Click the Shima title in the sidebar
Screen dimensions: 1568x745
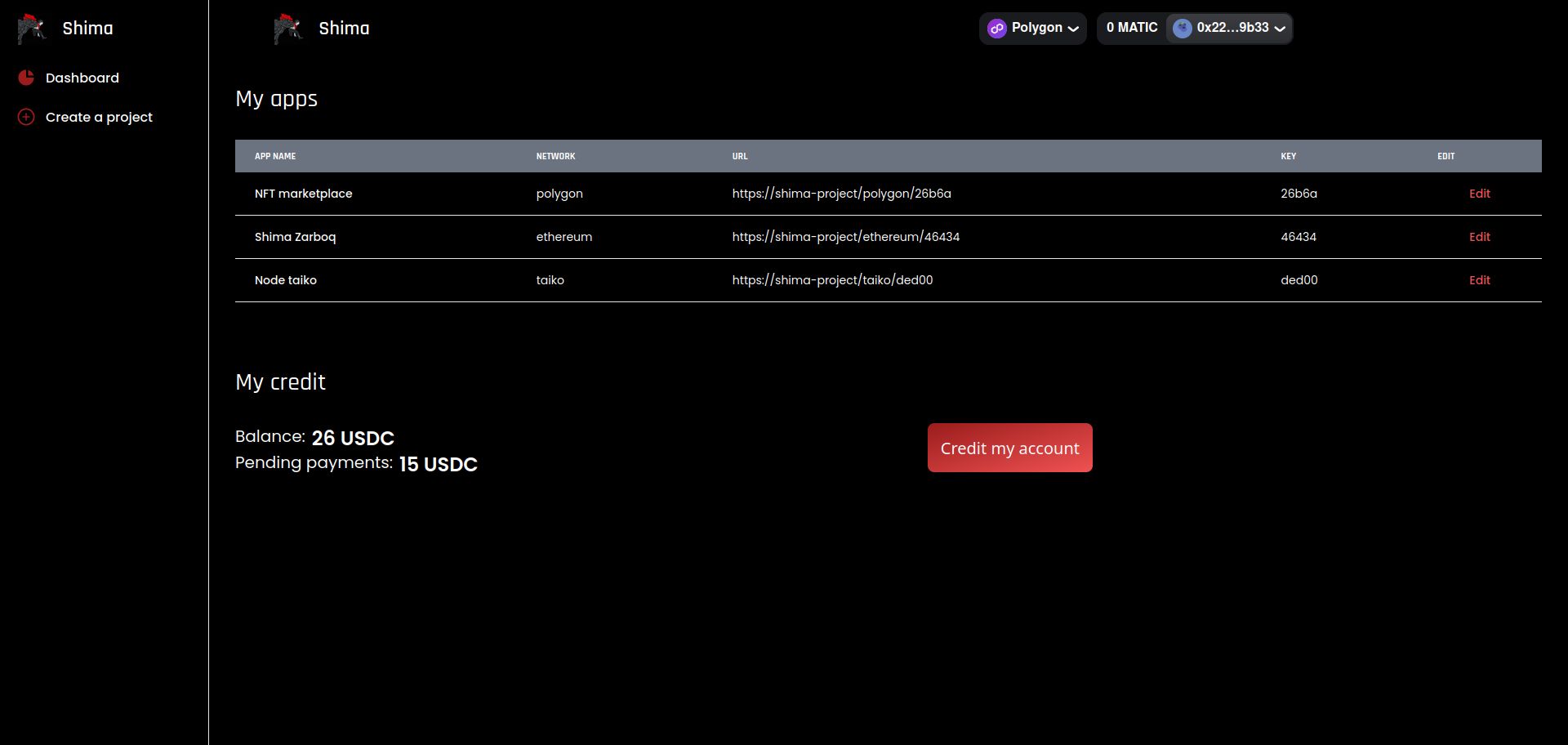coord(87,29)
